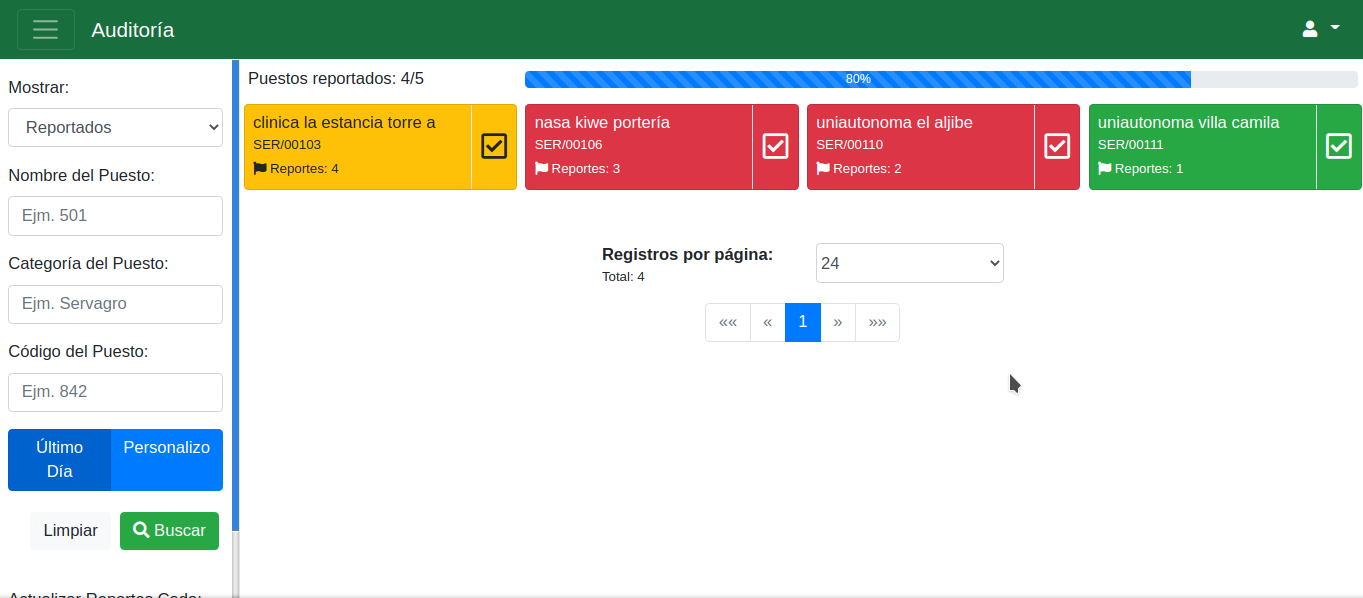Click the green Buscar button

[169, 531]
